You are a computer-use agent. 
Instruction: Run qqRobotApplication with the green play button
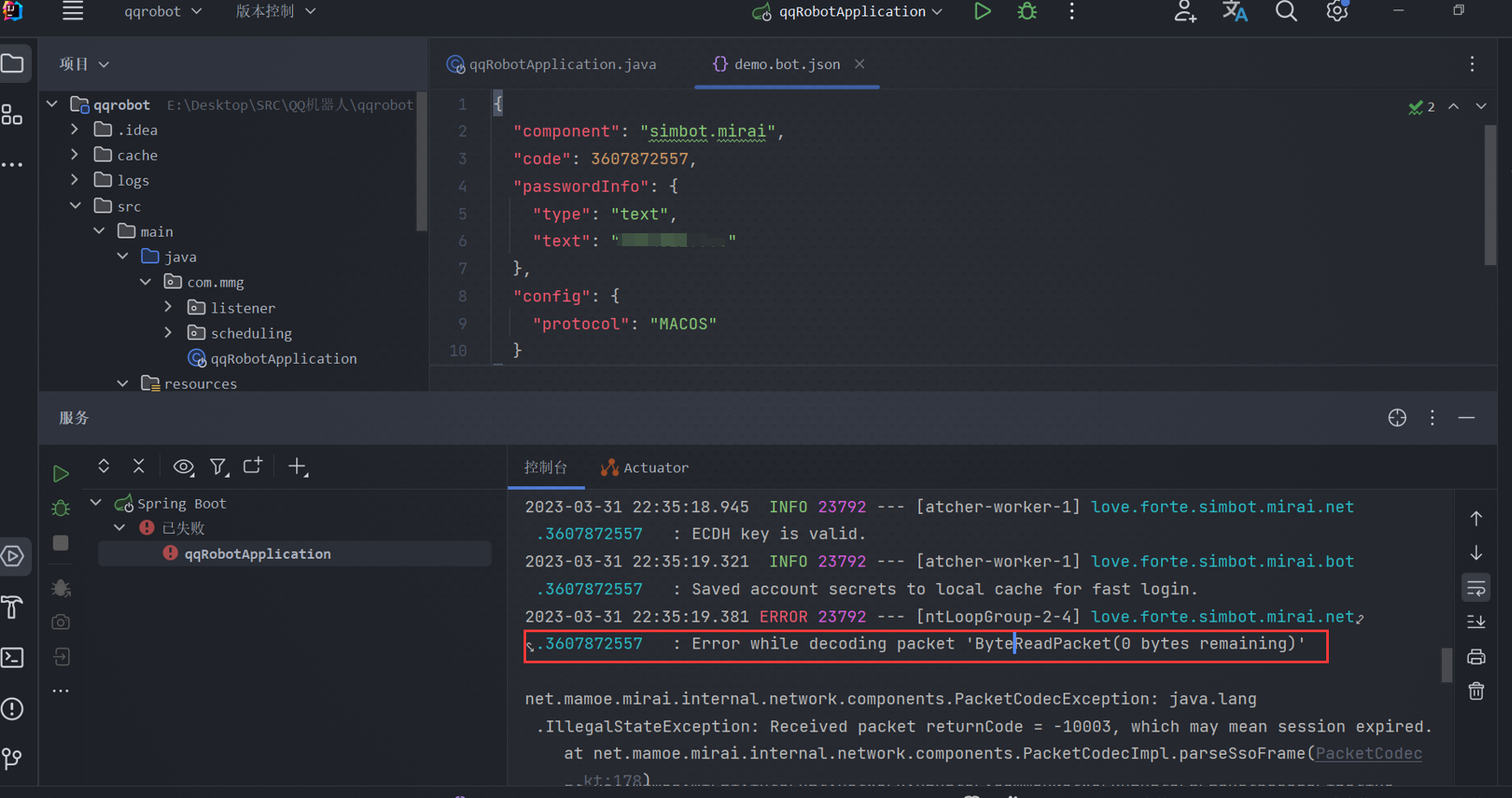point(982,11)
